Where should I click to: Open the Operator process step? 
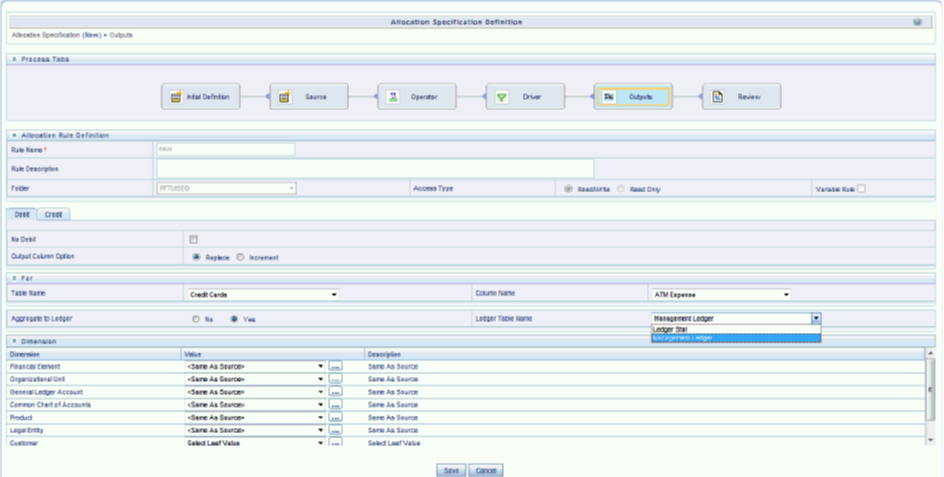417,96
